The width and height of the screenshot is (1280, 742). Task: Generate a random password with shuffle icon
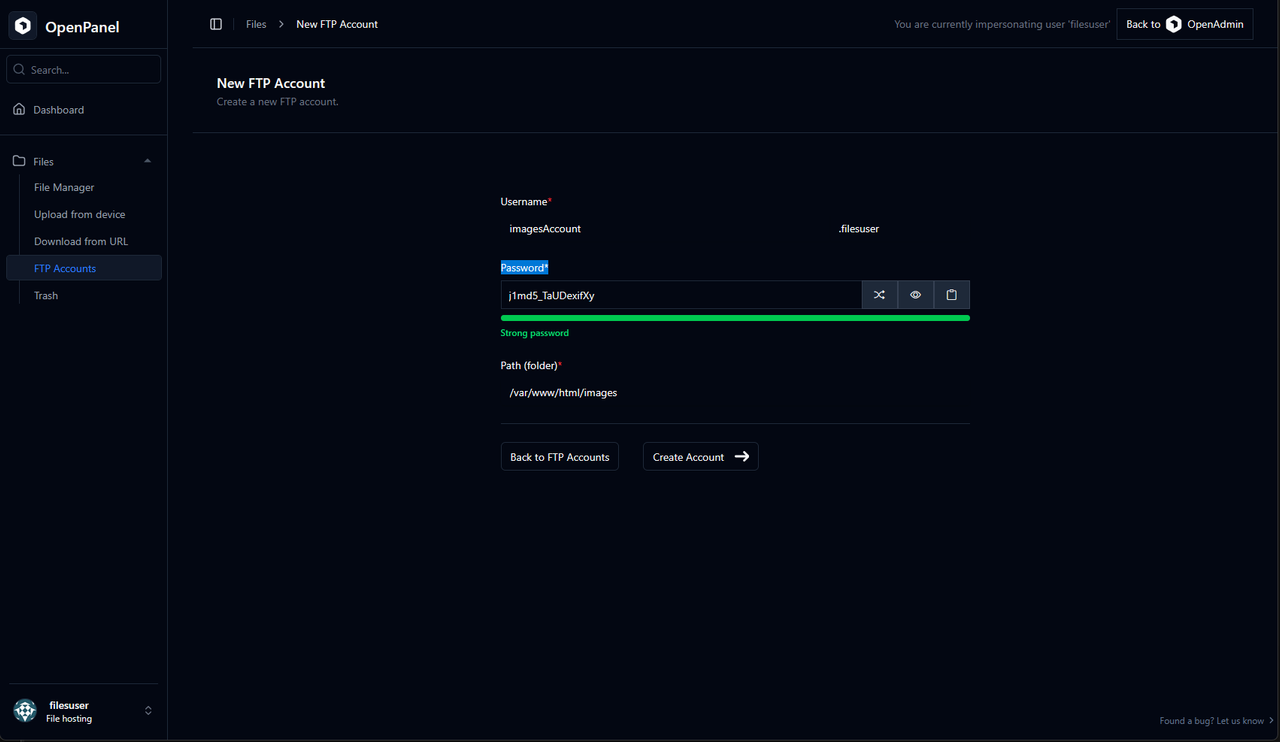(879, 295)
